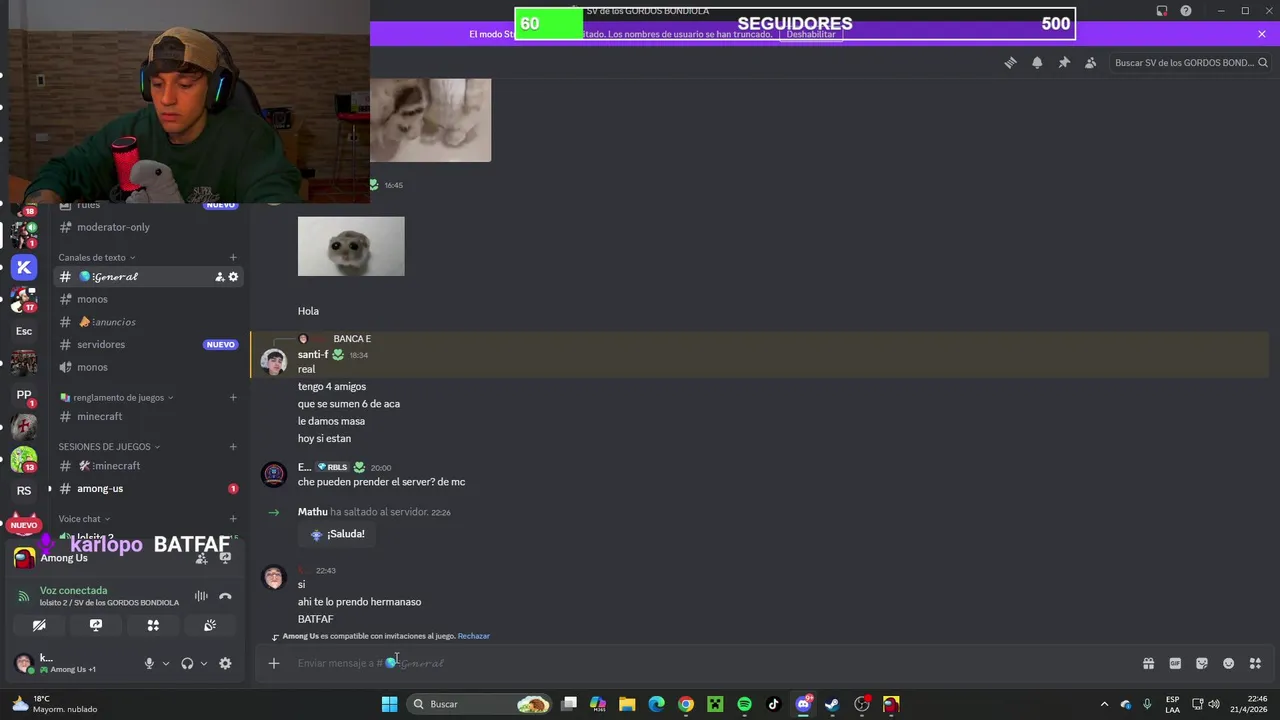The image size is (1280, 720).
Task: Open the emoji picker
Action: (x=1229, y=663)
